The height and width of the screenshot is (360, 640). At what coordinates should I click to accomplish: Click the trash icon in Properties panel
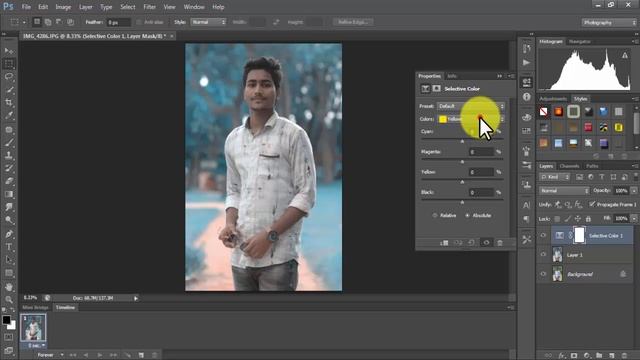(x=500, y=243)
